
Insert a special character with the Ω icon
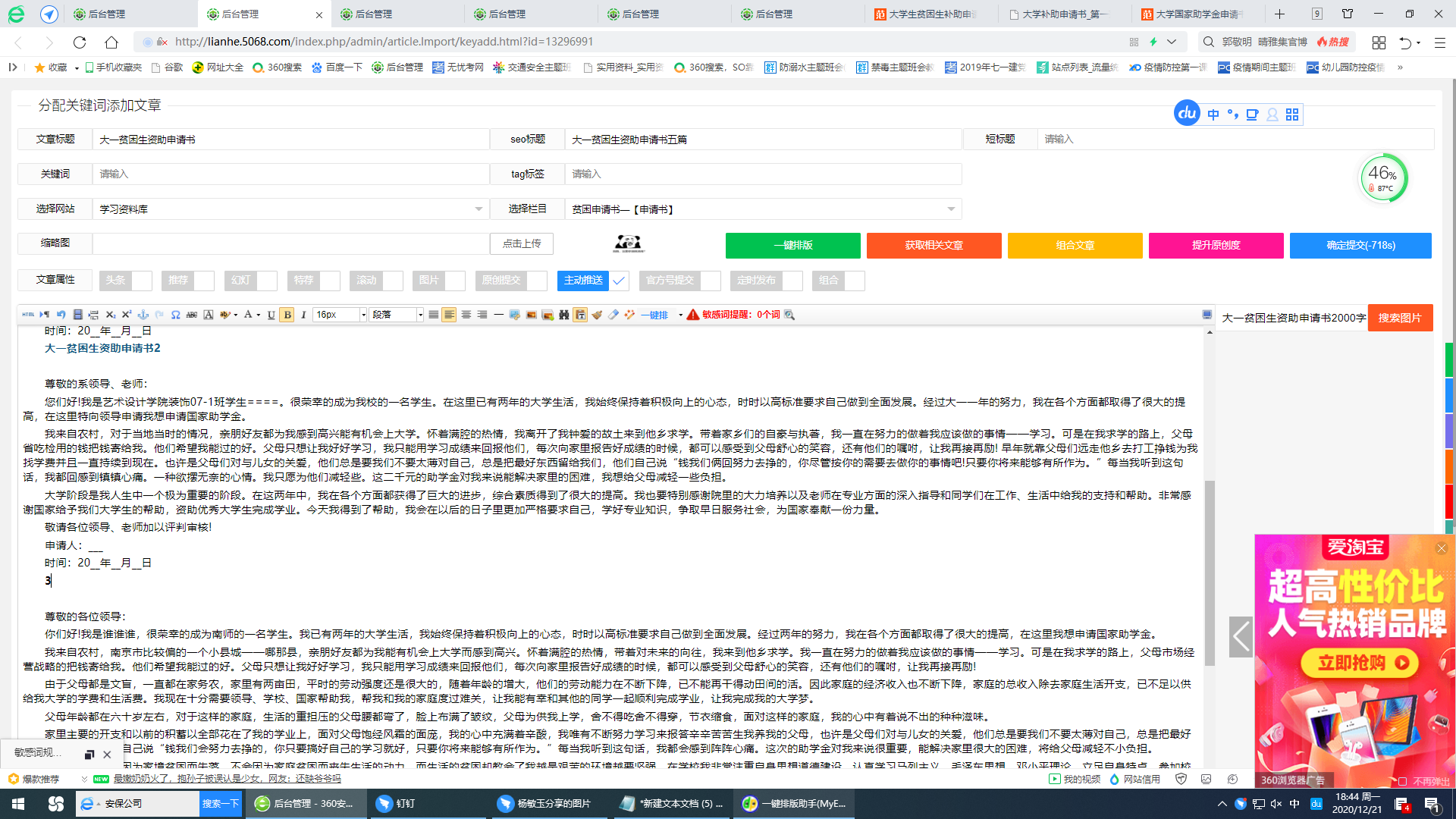click(x=175, y=314)
